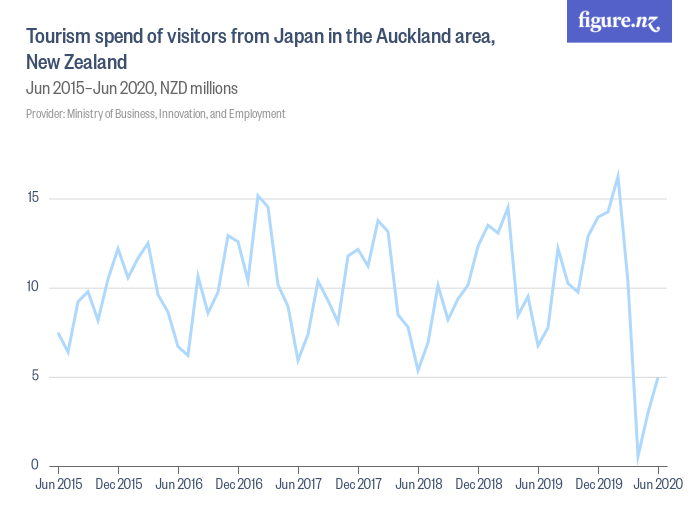Viewport: 700px width, 525px height.
Task: Select the Jun 2020 x-axis label
Action: pos(657,485)
